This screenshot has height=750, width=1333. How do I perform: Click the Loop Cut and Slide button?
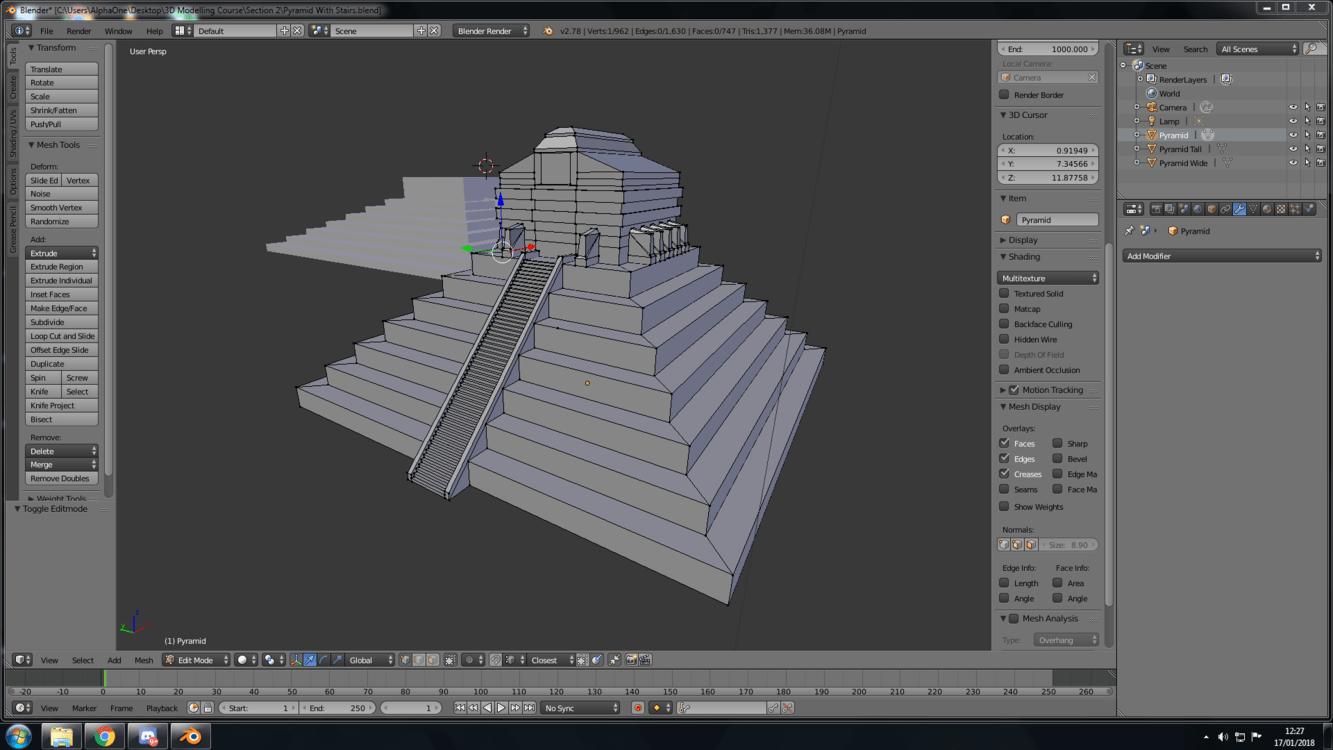(62, 336)
